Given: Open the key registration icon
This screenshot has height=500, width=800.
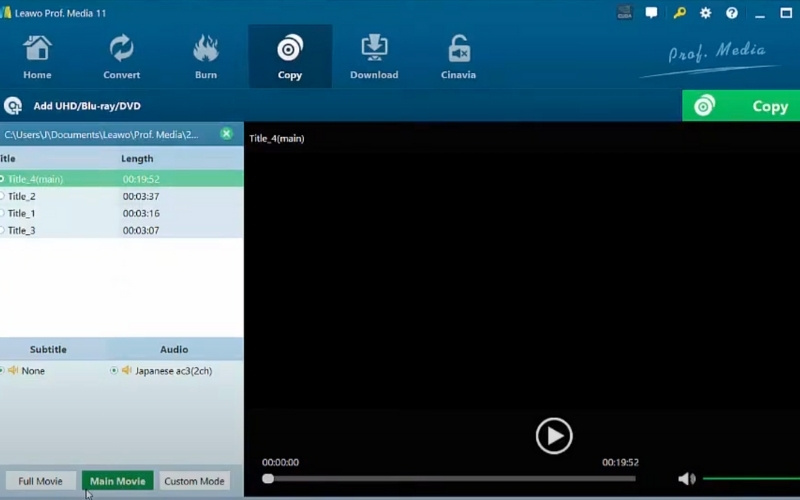Looking at the screenshot, I should (x=679, y=13).
